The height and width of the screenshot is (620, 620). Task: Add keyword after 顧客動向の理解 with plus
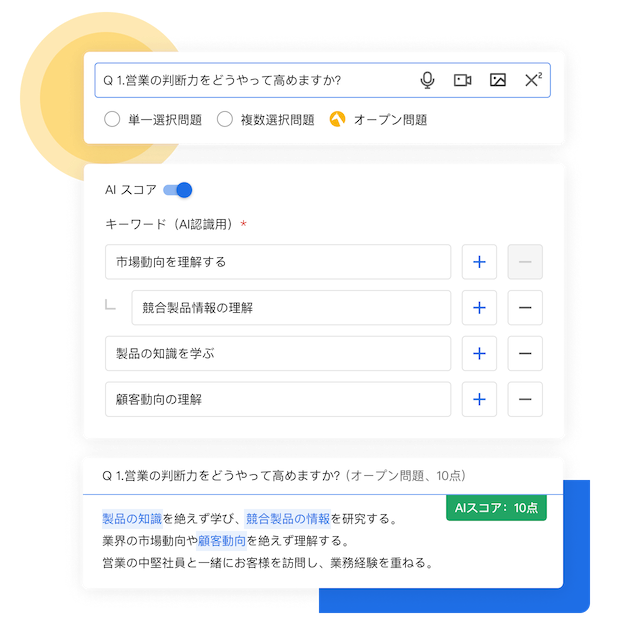479,399
